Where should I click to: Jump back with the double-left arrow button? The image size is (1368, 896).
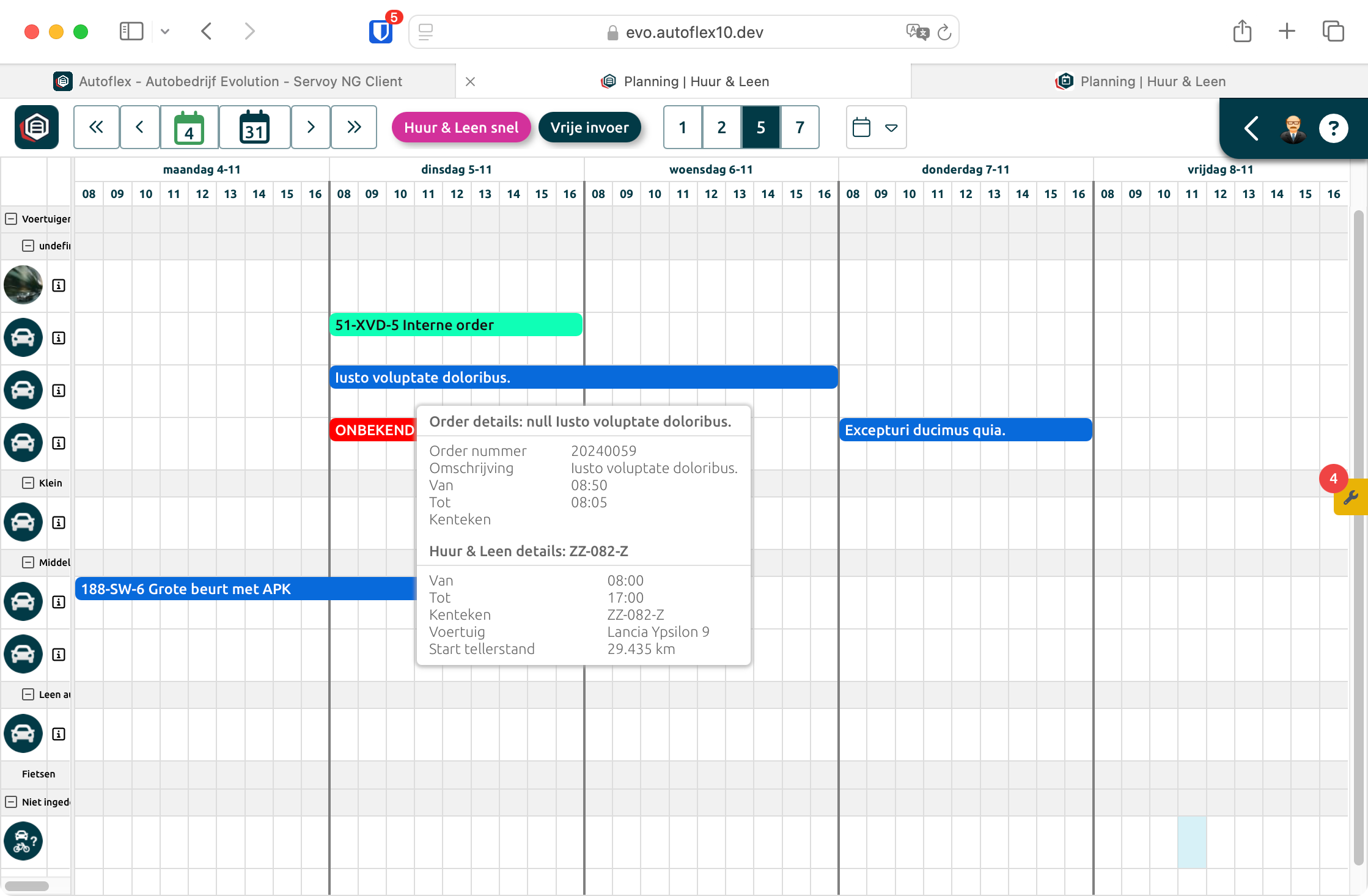coord(96,127)
